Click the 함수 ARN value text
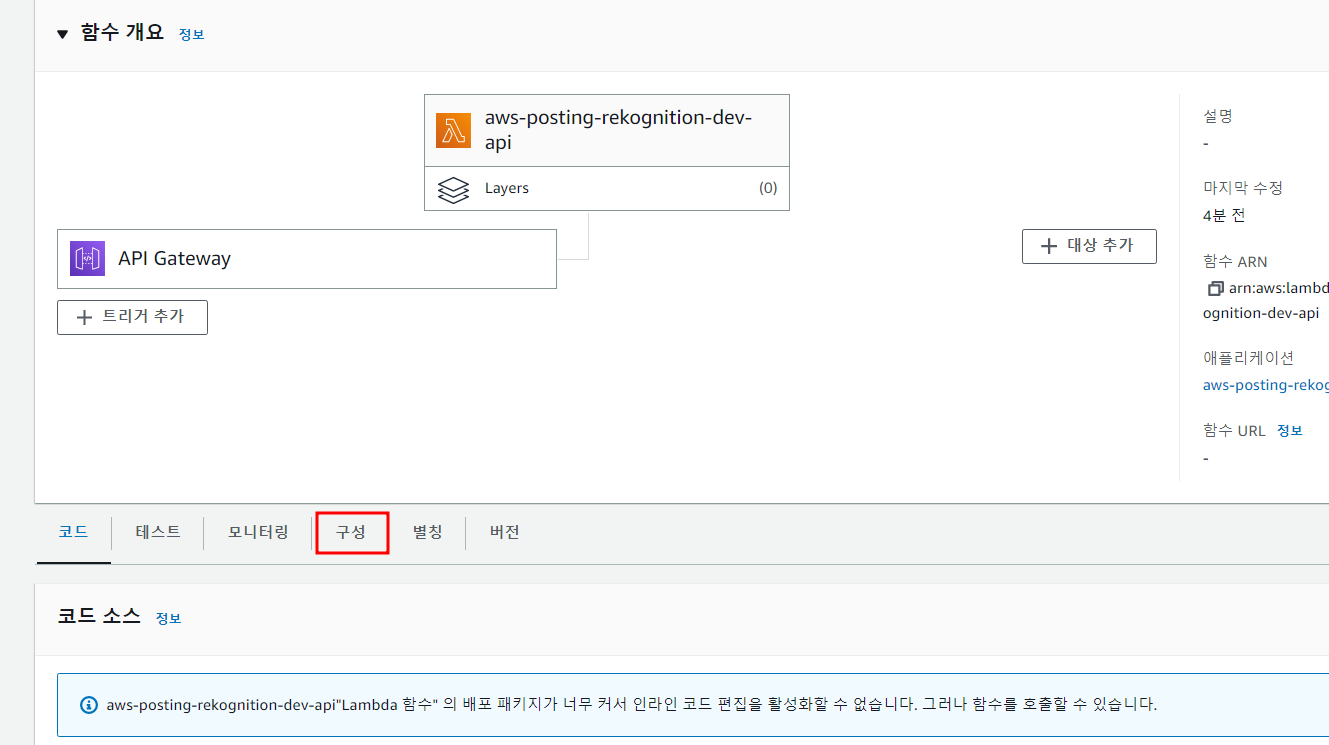The height and width of the screenshot is (745, 1329). pyautogui.click(x=1266, y=301)
